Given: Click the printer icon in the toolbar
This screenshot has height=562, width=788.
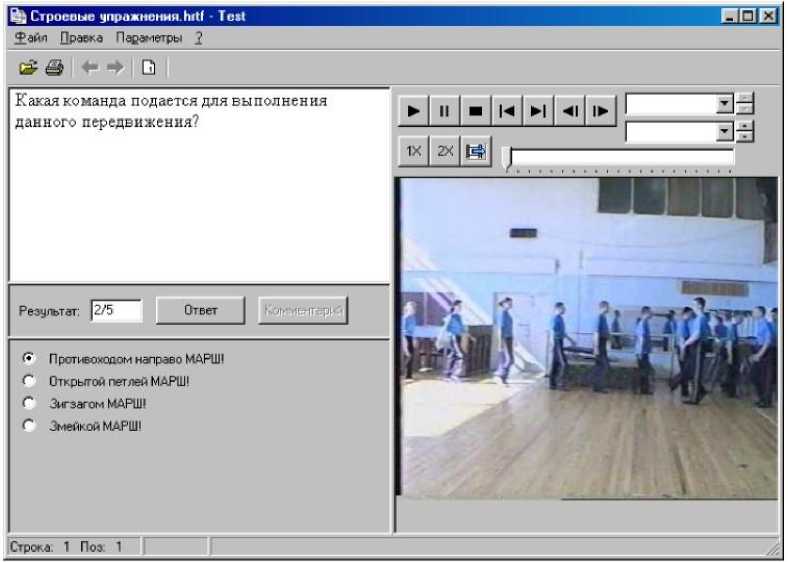Looking at the screenshot, I should tap(54, 67).
